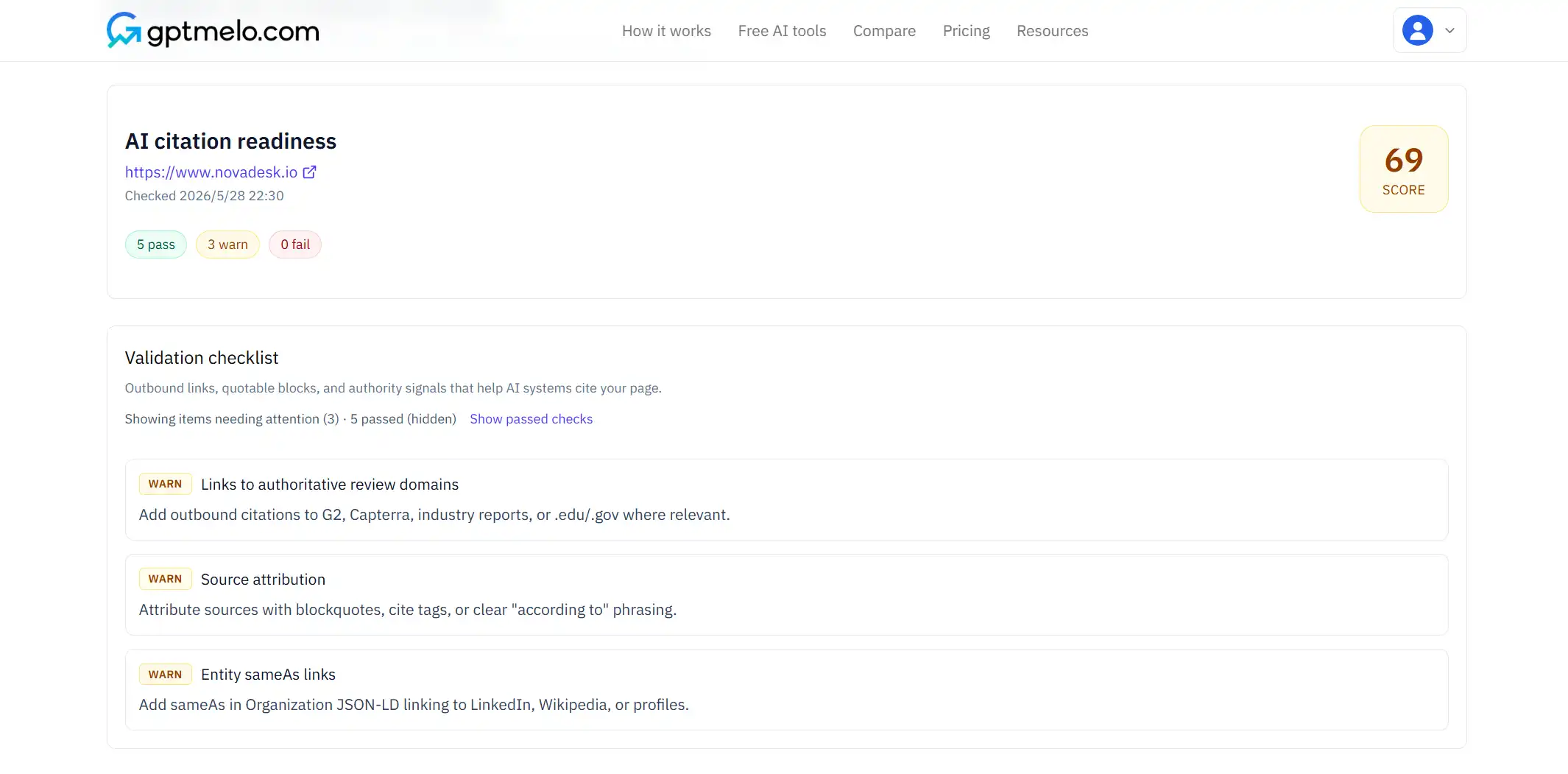Select the 3 warn badge
This screenshot has width=1568, height=774.
[227, 244]
